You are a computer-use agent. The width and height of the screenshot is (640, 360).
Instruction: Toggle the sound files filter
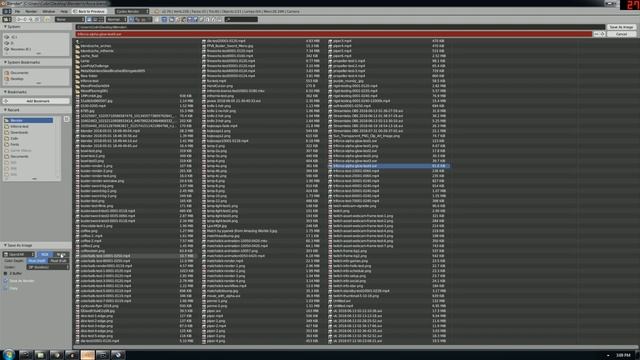(x=212, y=19)
